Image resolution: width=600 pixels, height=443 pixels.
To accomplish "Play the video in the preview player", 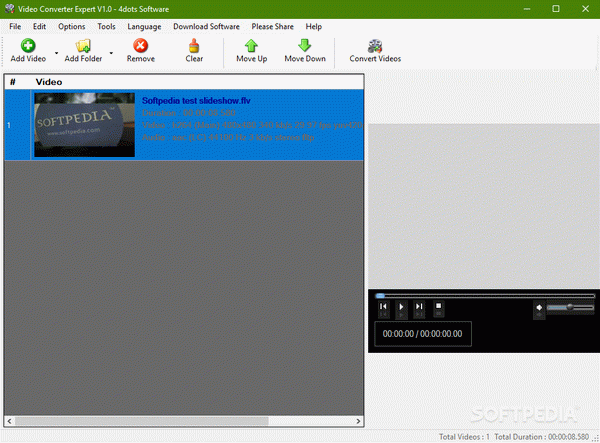I will click(x=401, y=306).
